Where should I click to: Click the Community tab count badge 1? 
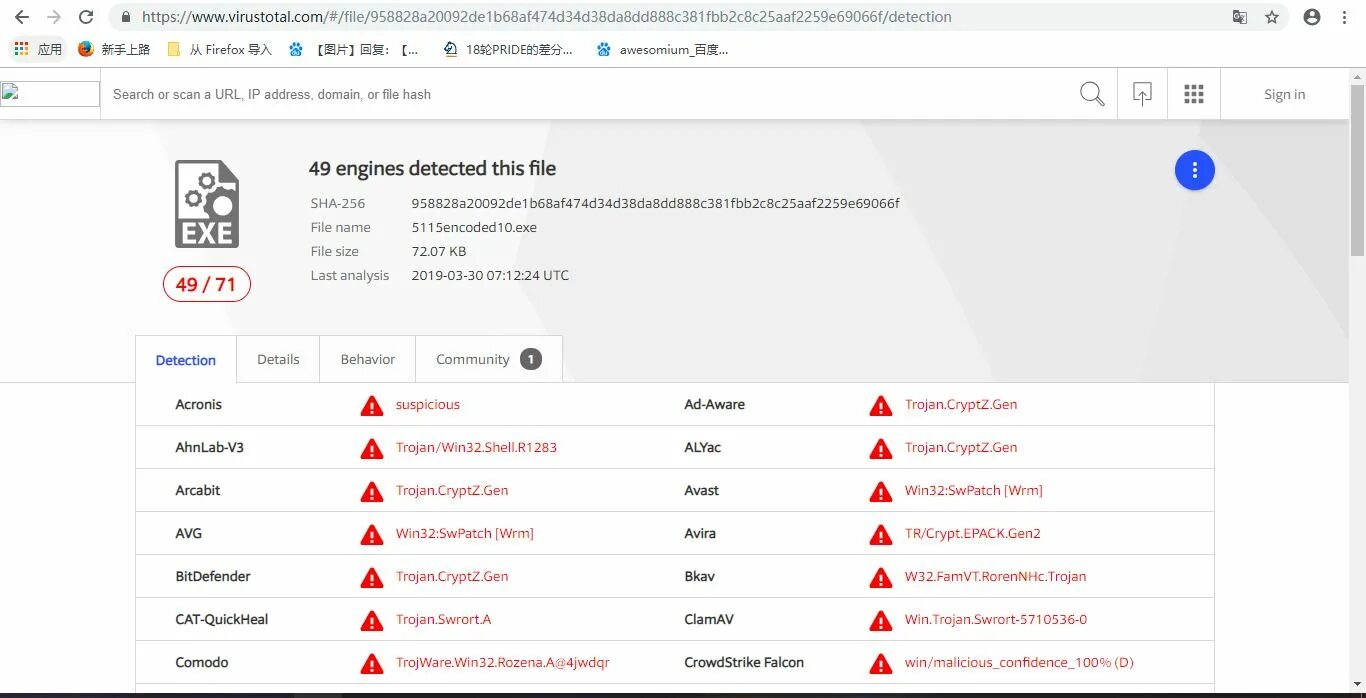tap(531, 359)
